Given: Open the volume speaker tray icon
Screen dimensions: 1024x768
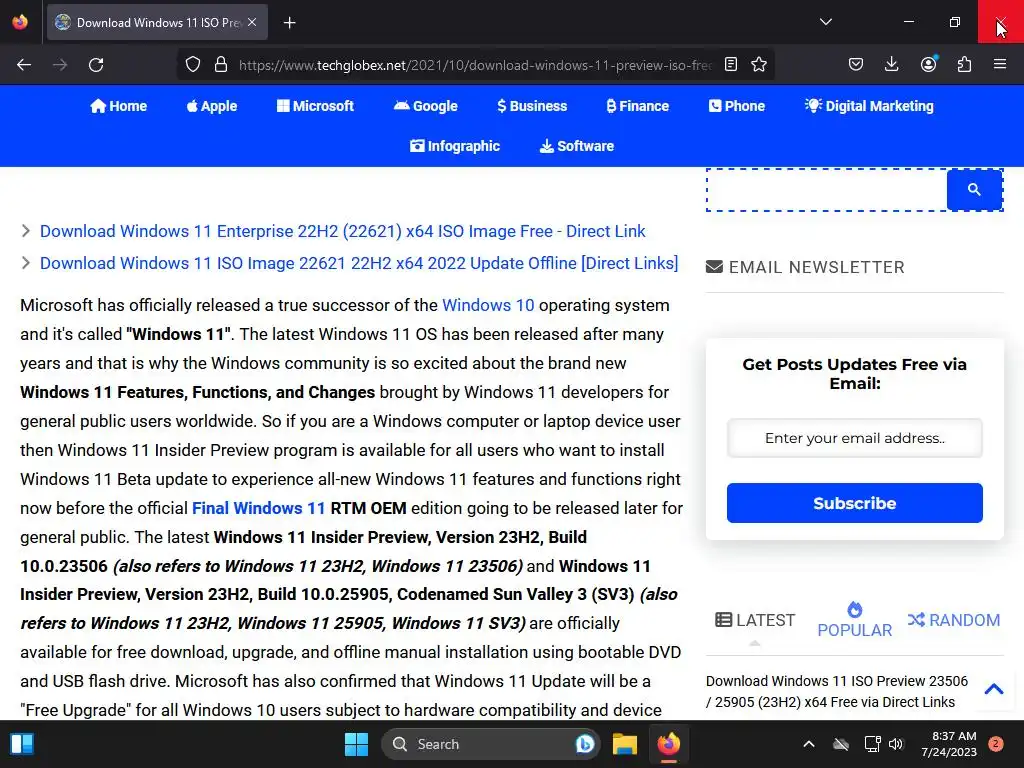Looking at the screenshot, I should [896, 744].
